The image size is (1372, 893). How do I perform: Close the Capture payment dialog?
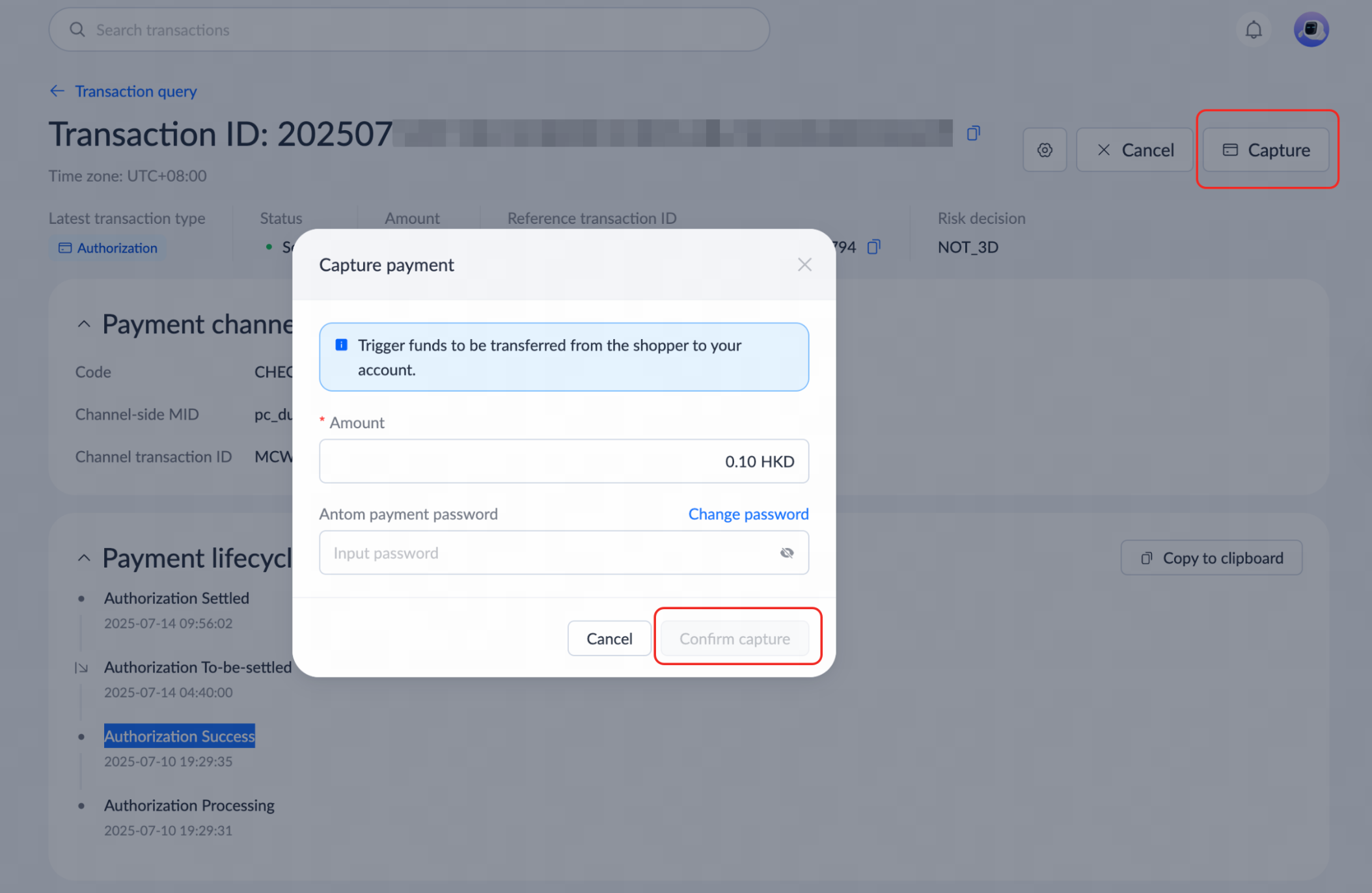click(x=804, y=264)
